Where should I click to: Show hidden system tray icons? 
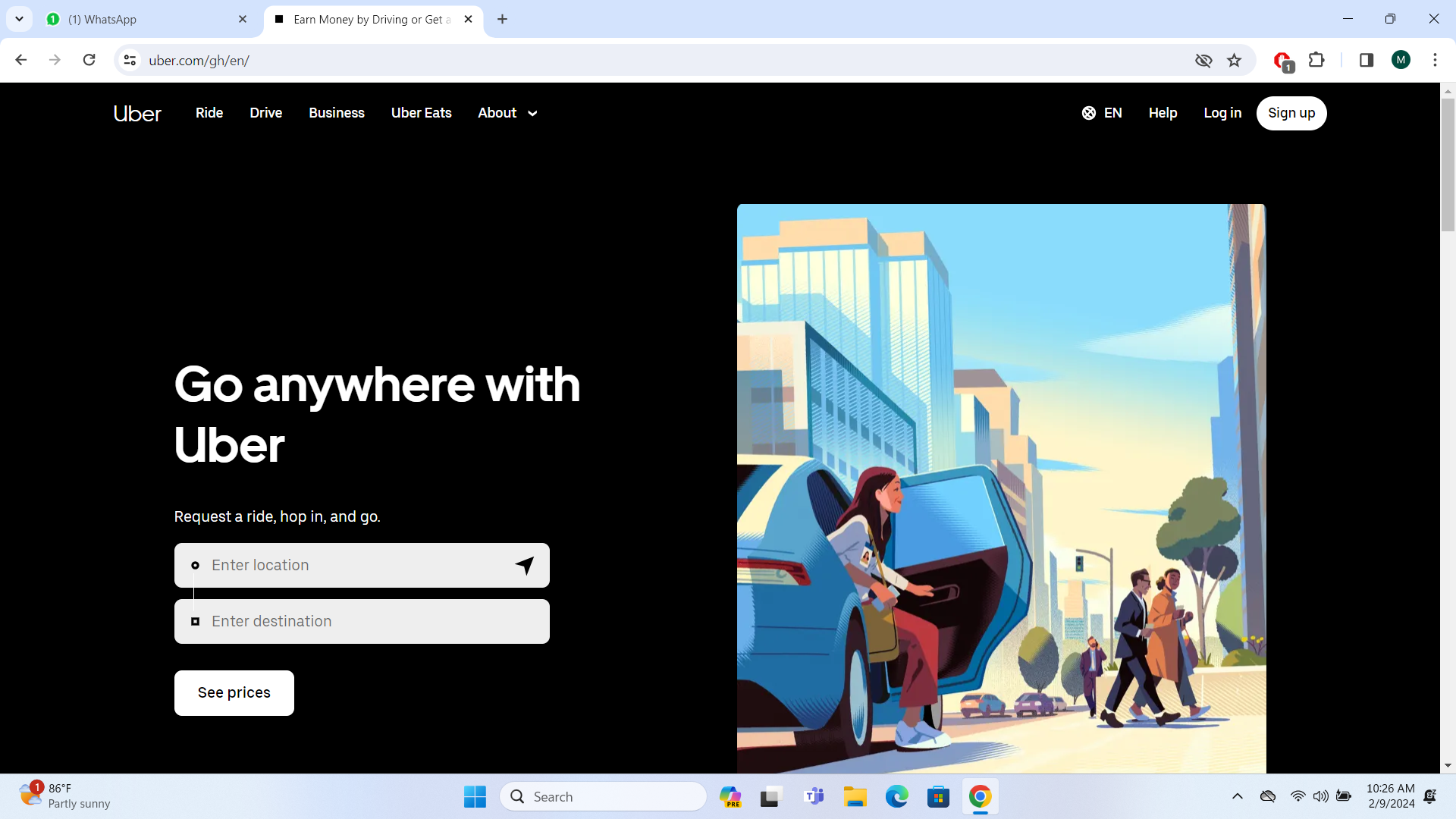(x=1238, y=796)
